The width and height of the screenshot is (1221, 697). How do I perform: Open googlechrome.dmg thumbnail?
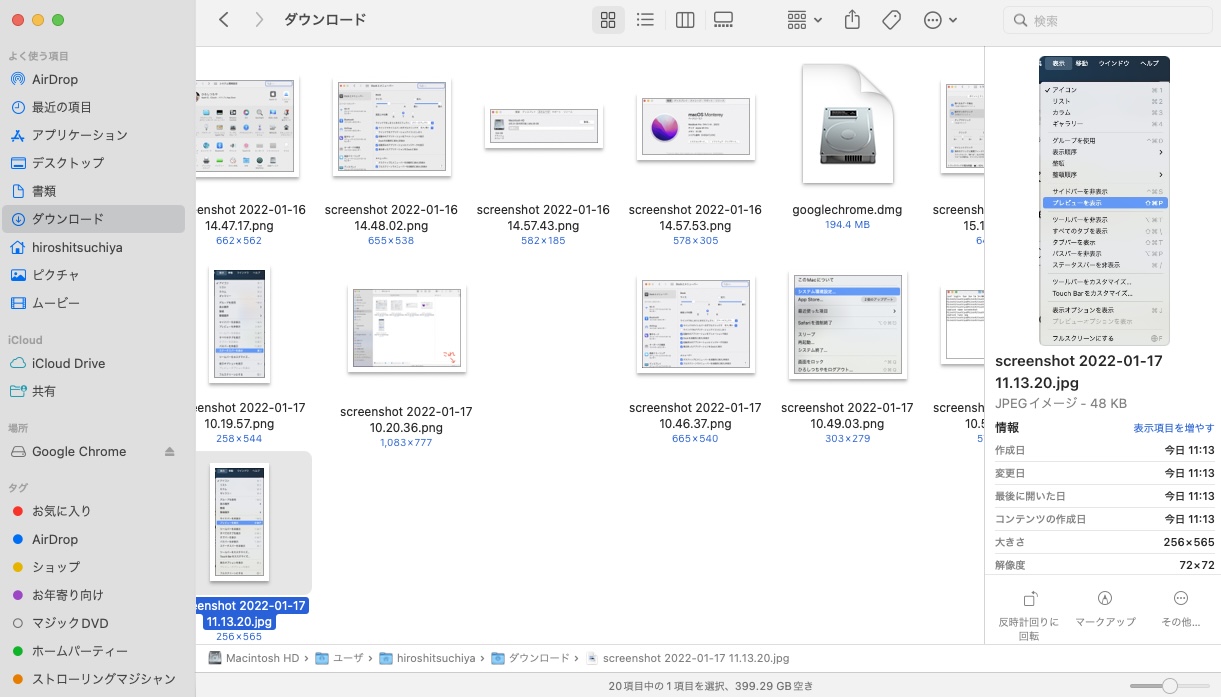coord(847,123)
